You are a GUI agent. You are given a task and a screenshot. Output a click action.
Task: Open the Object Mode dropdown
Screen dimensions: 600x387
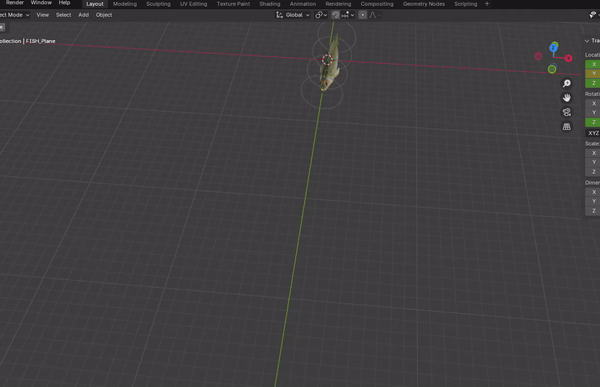[x=14, y=15]
